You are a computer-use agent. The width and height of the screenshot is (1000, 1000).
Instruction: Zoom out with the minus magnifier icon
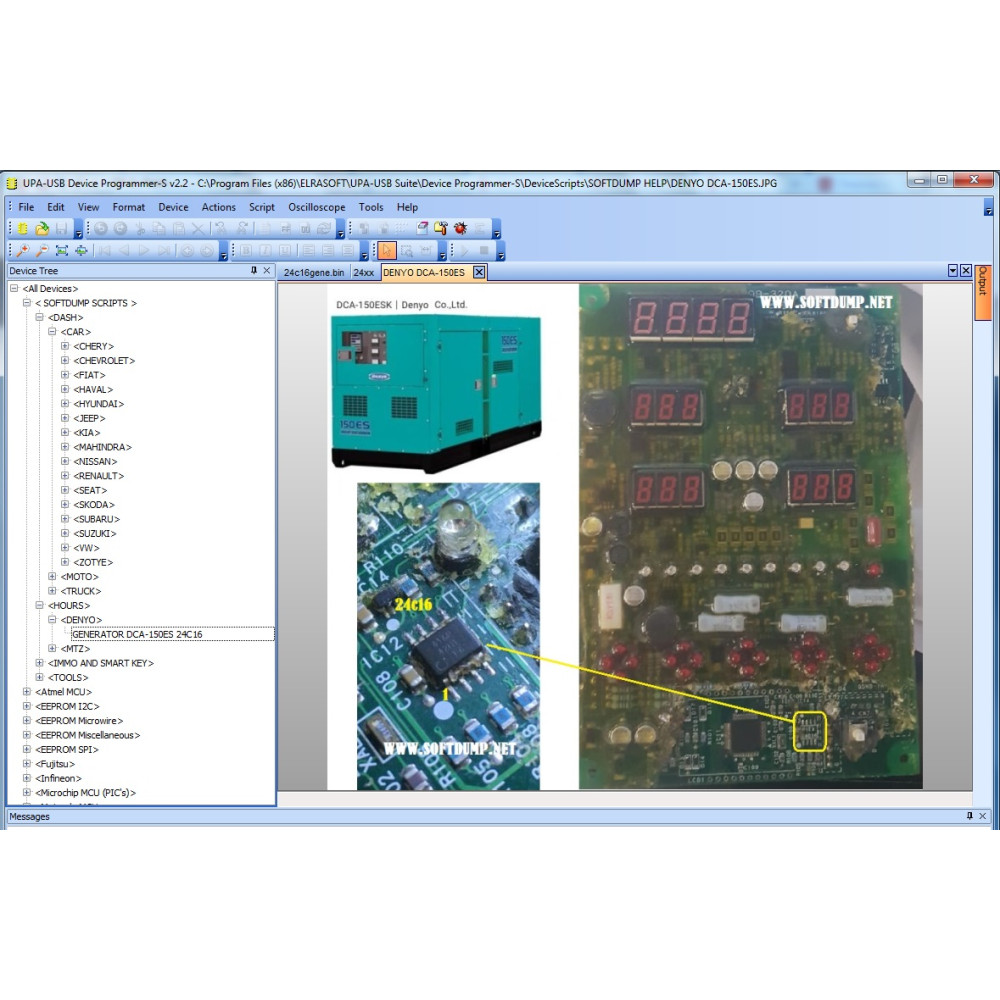point(42,251)
